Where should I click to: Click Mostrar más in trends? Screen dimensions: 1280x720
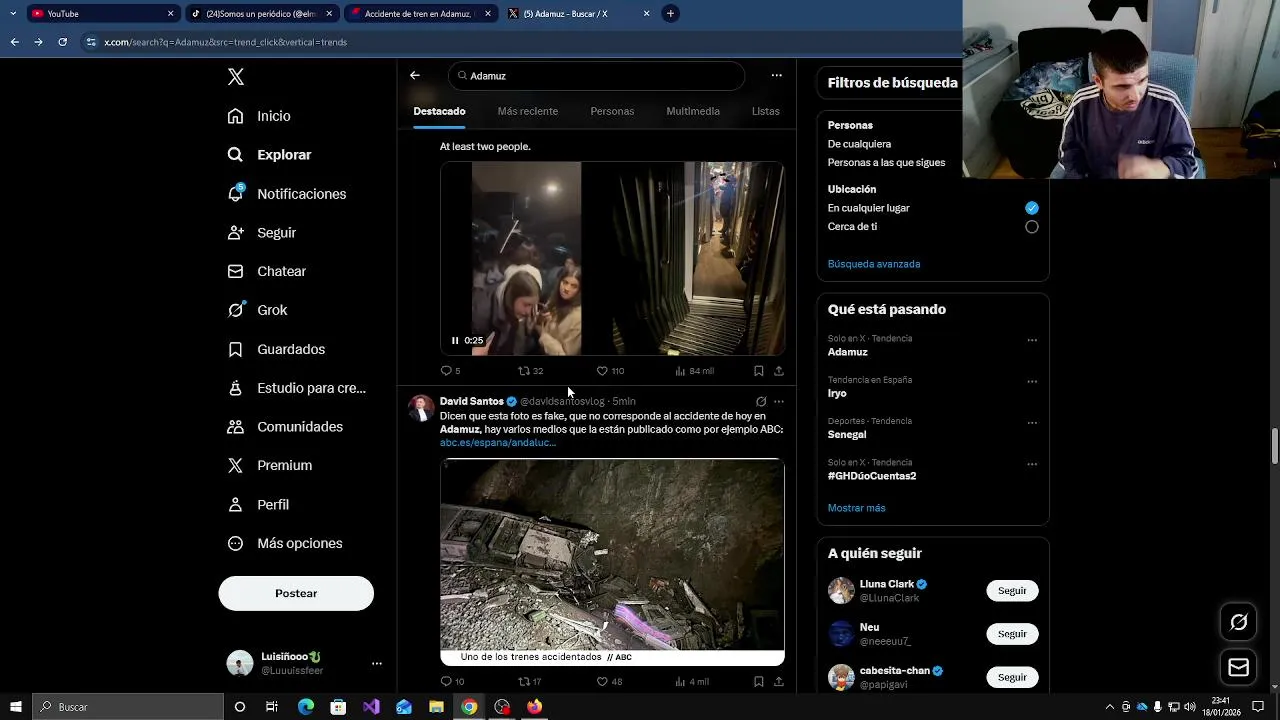tap(856, 508)
